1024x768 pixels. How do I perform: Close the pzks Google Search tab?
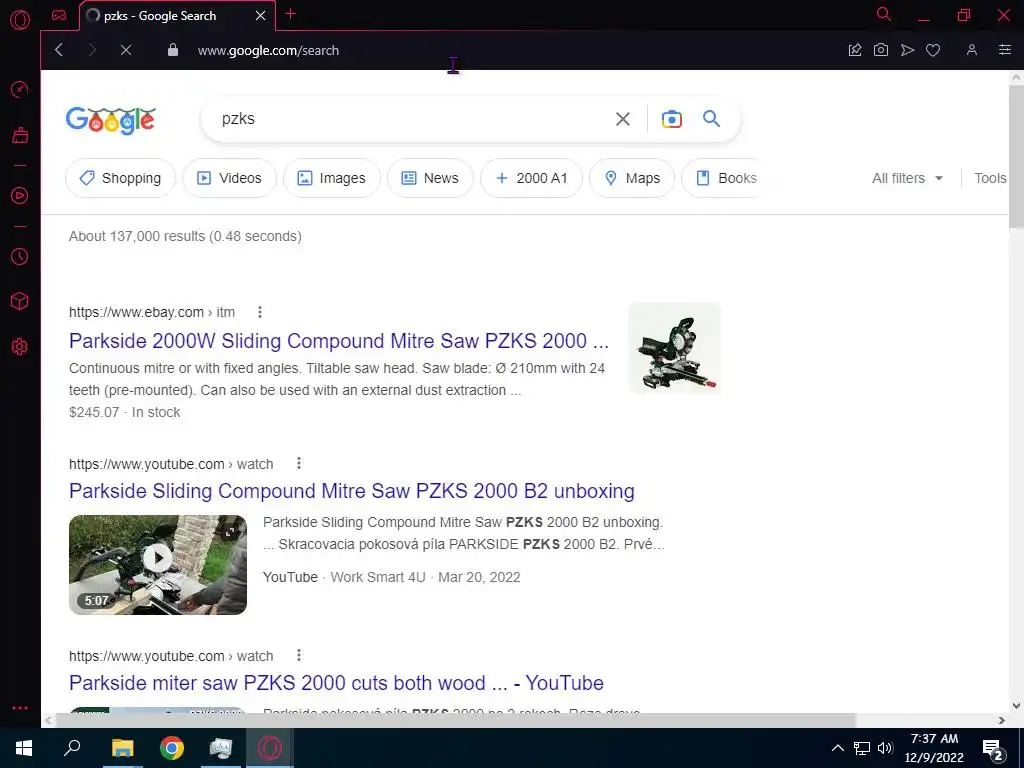pyautogui.click(x=261, y=16)
